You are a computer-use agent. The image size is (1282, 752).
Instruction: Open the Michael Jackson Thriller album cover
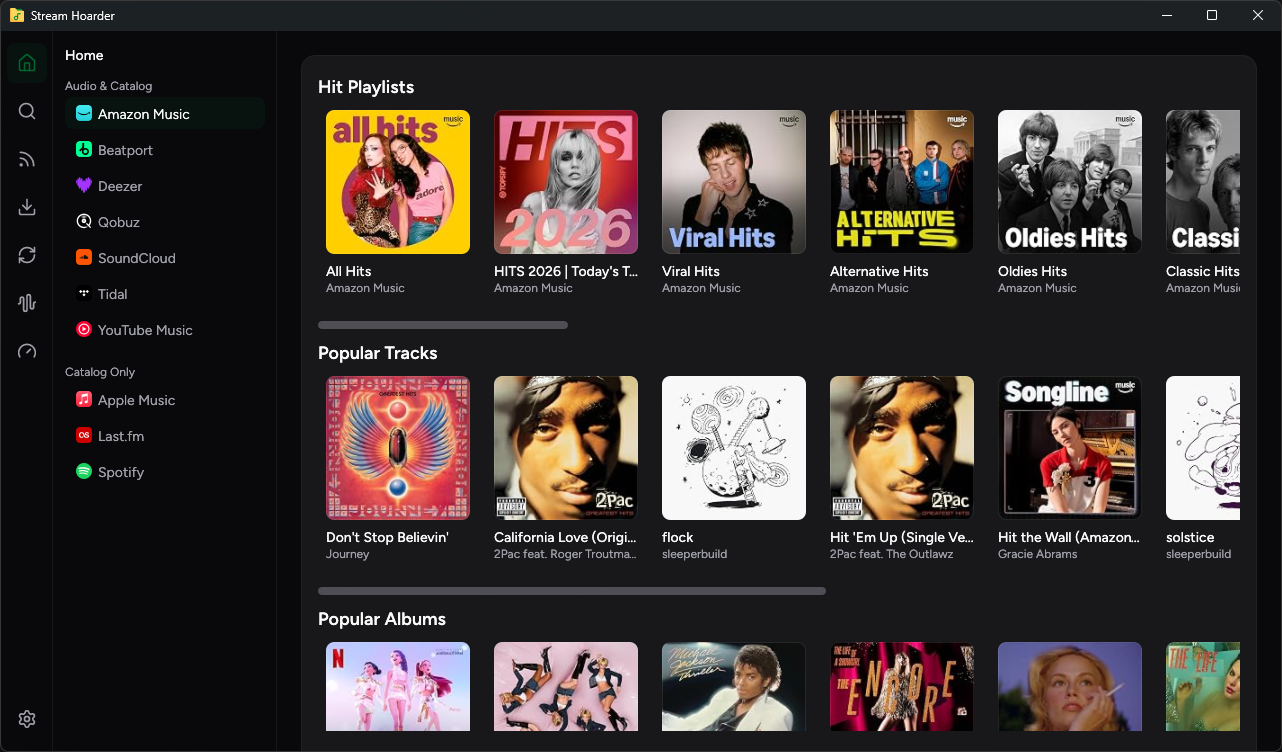coord(734,686)
